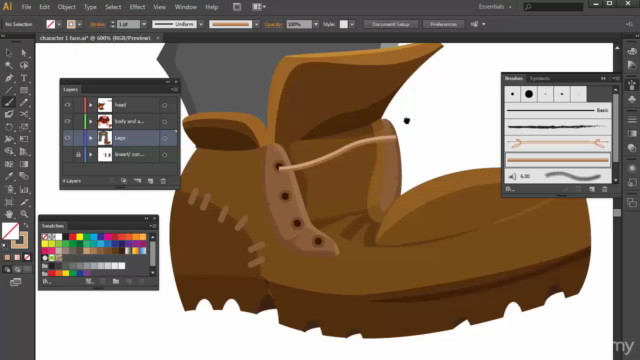Select the Line Segment tool
This screenshot has height=360, width=640.
pyautogui.click(x=9, y=90)
